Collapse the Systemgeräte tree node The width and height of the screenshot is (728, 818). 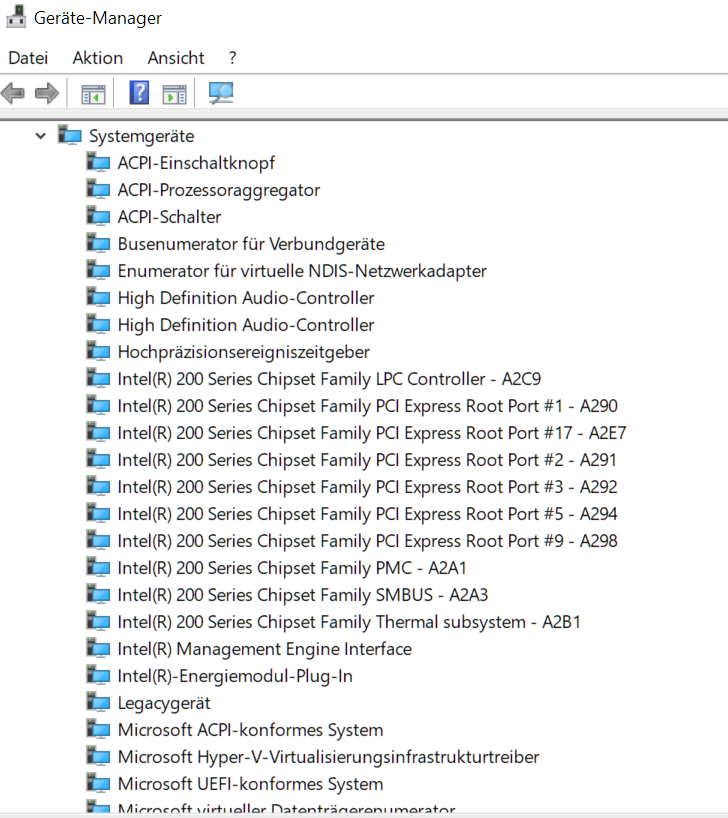coord(41,136)
